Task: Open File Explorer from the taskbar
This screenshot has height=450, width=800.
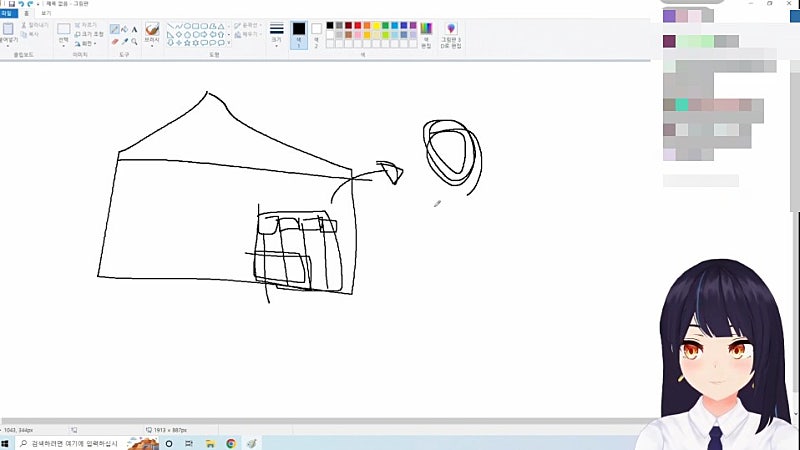Action: [210, 443]
